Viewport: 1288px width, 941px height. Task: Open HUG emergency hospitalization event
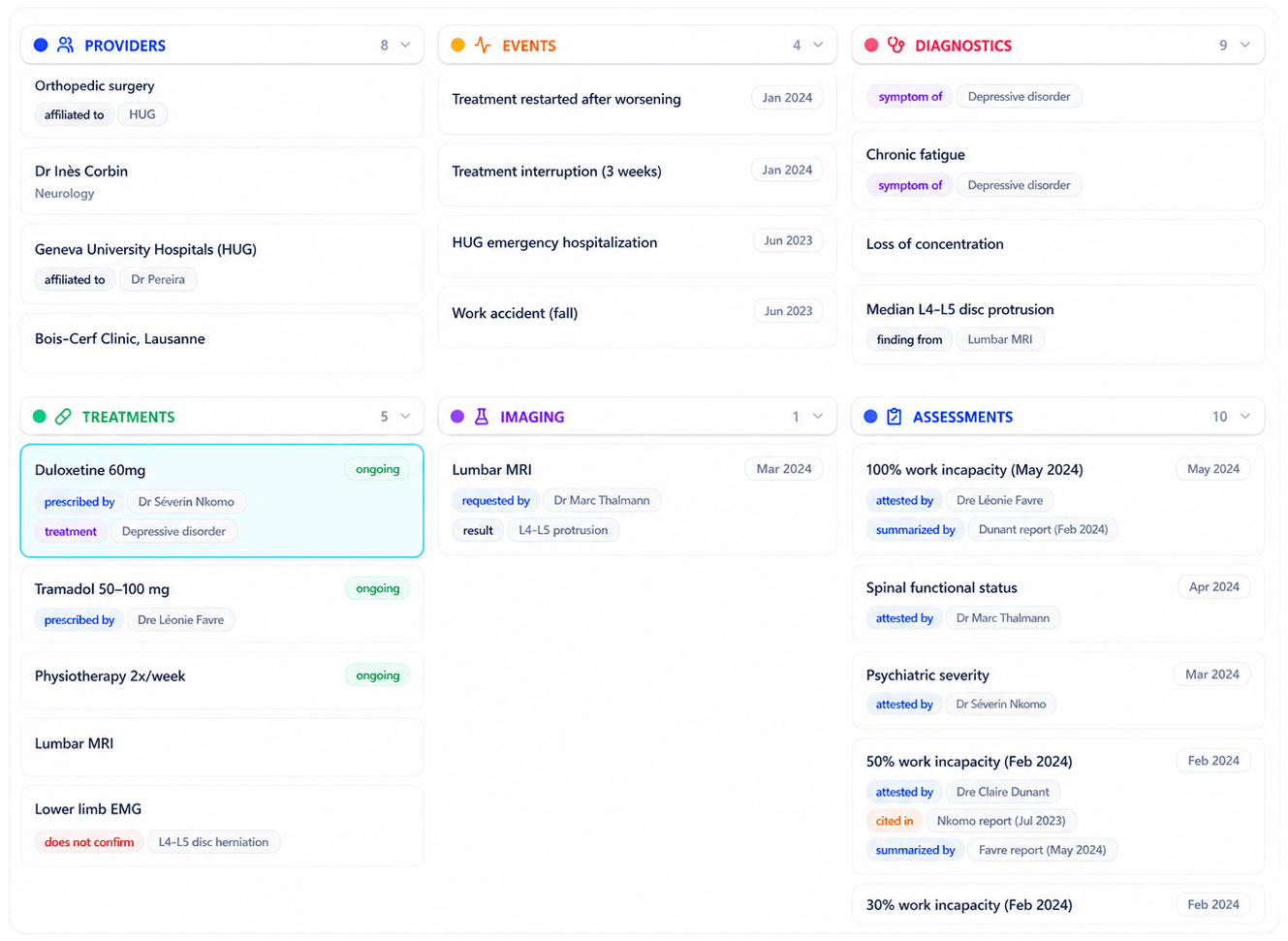coord(637,245)
